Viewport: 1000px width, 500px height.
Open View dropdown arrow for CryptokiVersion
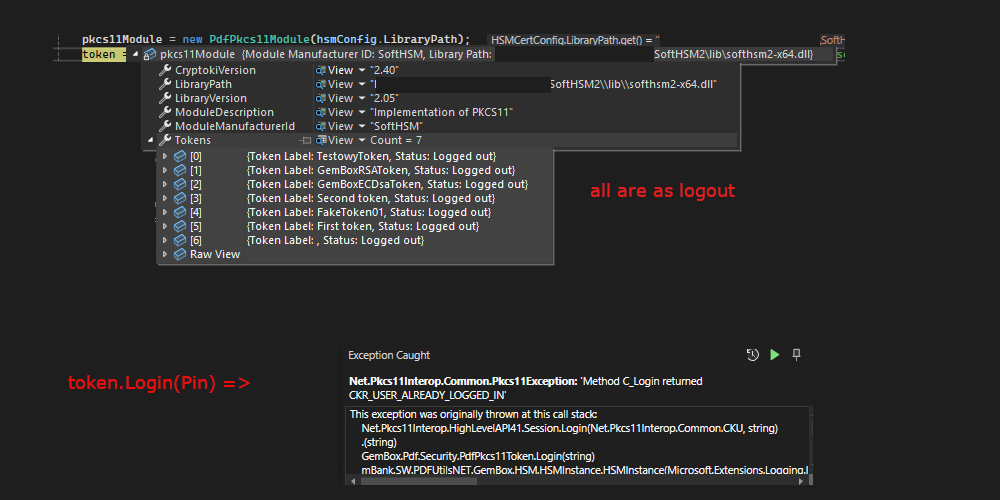pyautogui.click(x=362, y=70)
